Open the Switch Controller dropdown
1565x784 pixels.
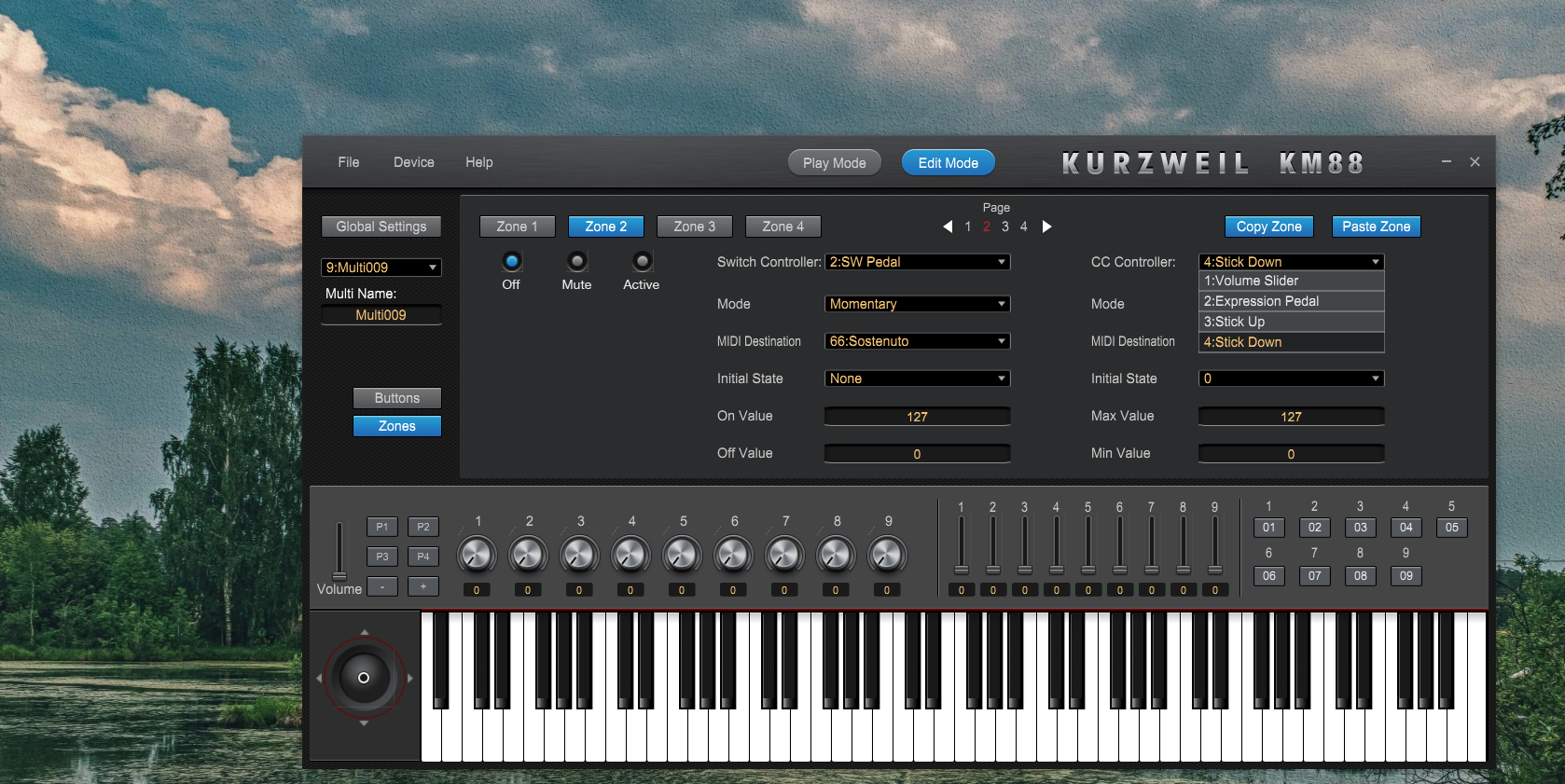click(918, 262)
